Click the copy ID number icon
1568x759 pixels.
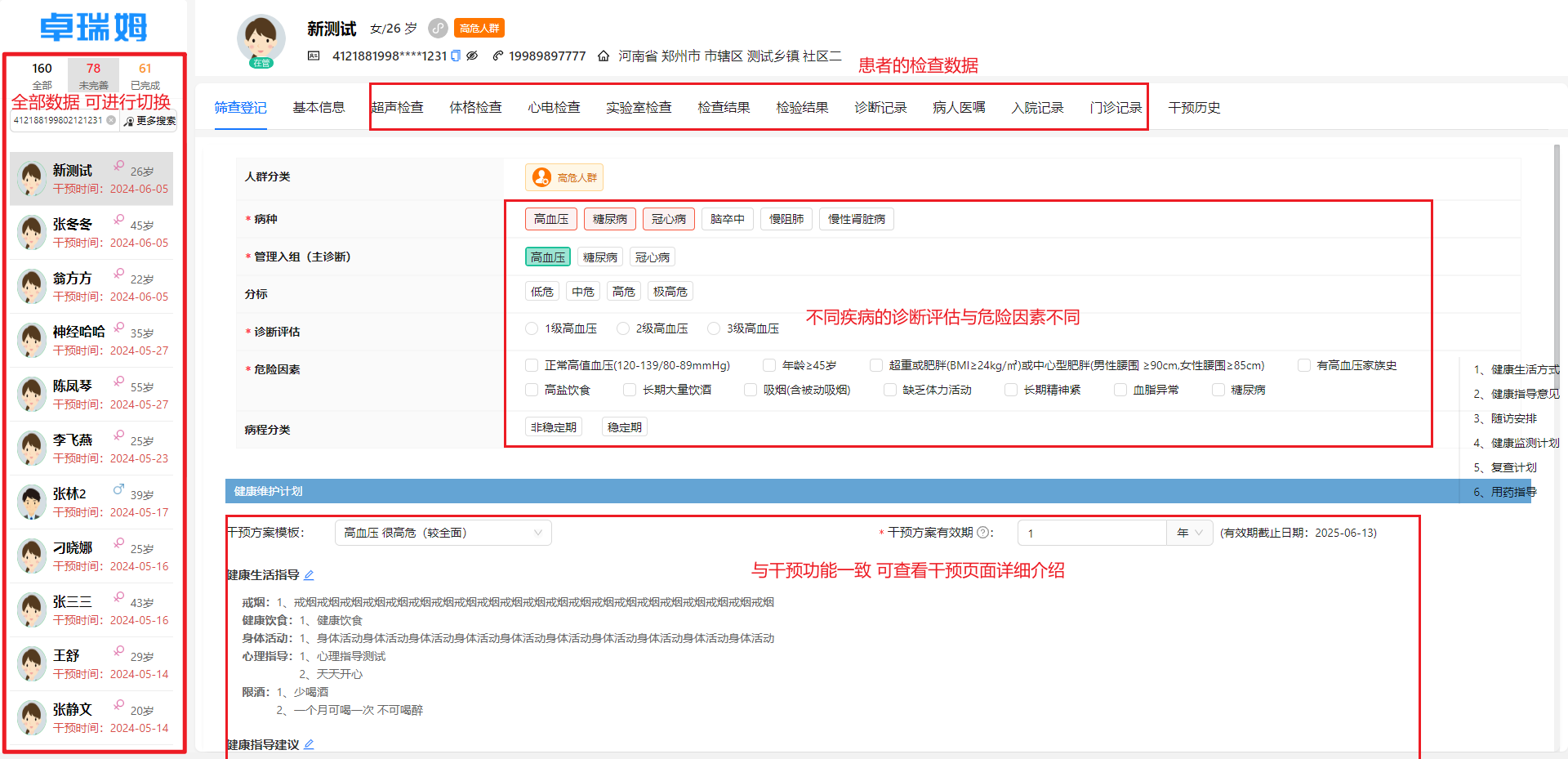click(x=456, y=56)
